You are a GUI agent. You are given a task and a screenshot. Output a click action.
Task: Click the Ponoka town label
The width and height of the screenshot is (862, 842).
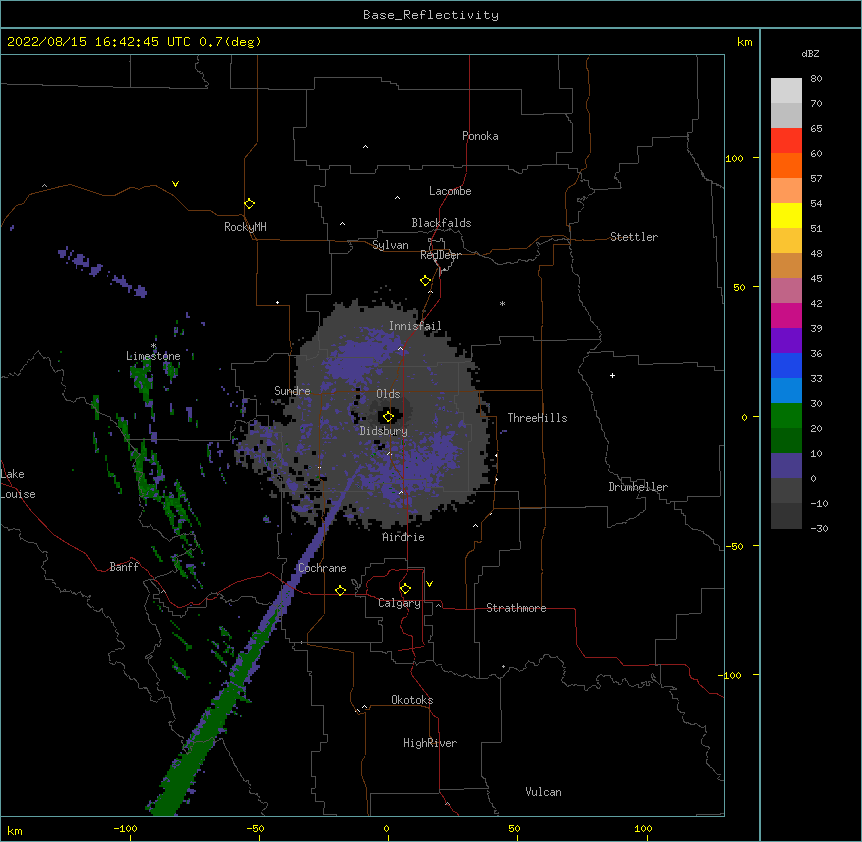tap(480, 136)
